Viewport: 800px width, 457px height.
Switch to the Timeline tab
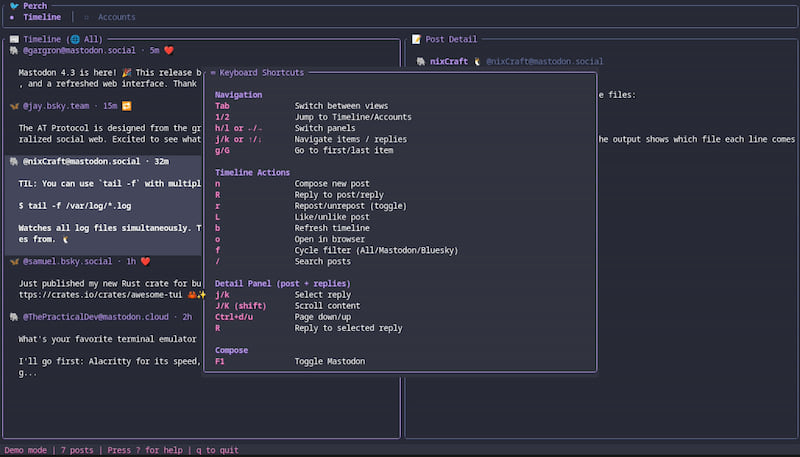pos(42,17)
